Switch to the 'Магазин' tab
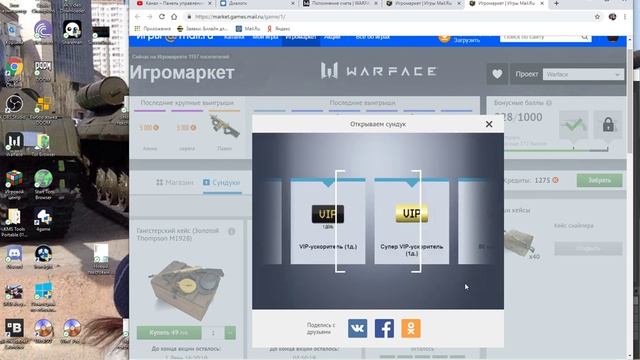Screen dimensions: 640x360 click(x=175, y=182)
